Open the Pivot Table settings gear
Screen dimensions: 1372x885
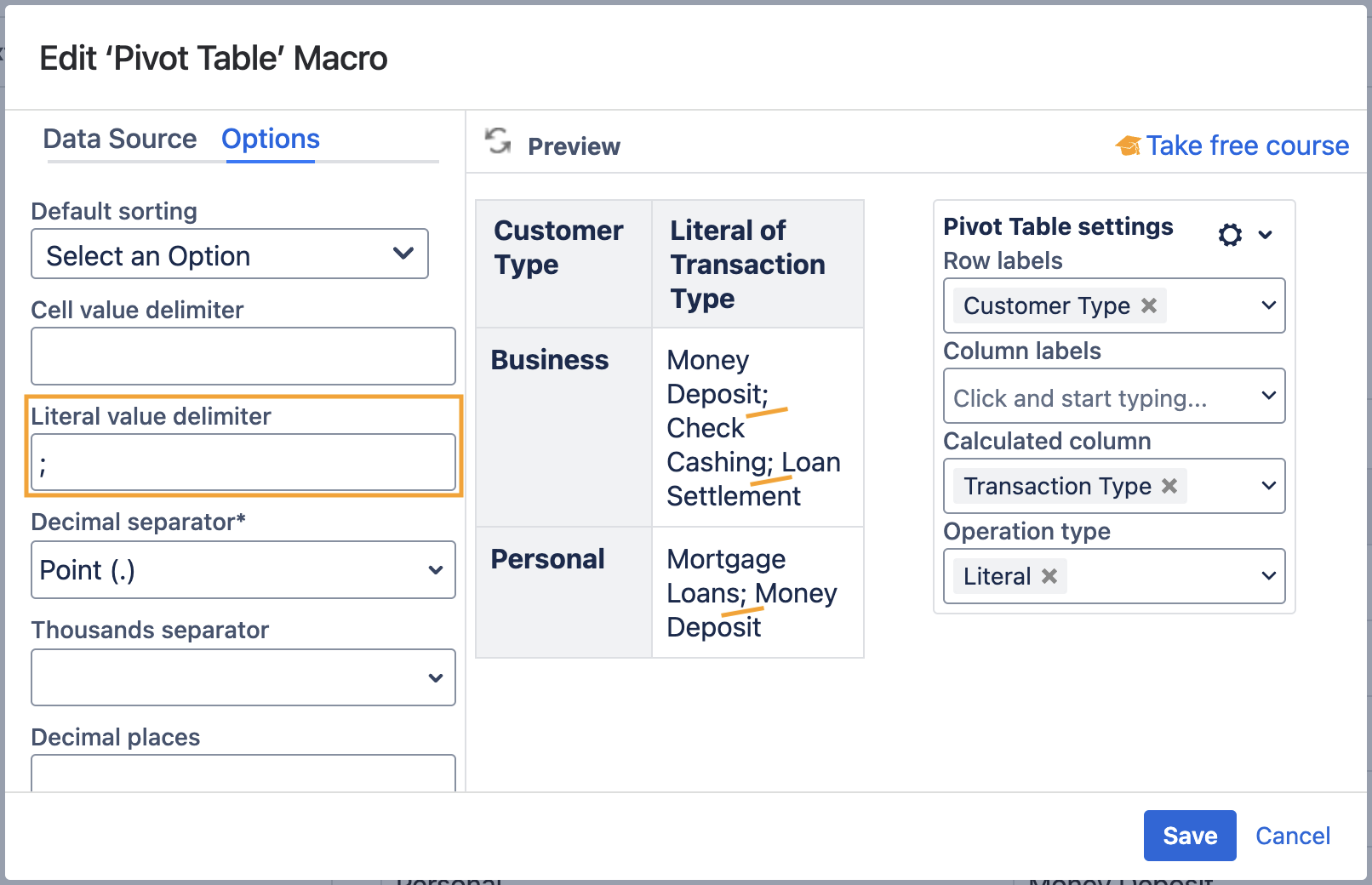pyautogui.click(x=1230, y=235)
